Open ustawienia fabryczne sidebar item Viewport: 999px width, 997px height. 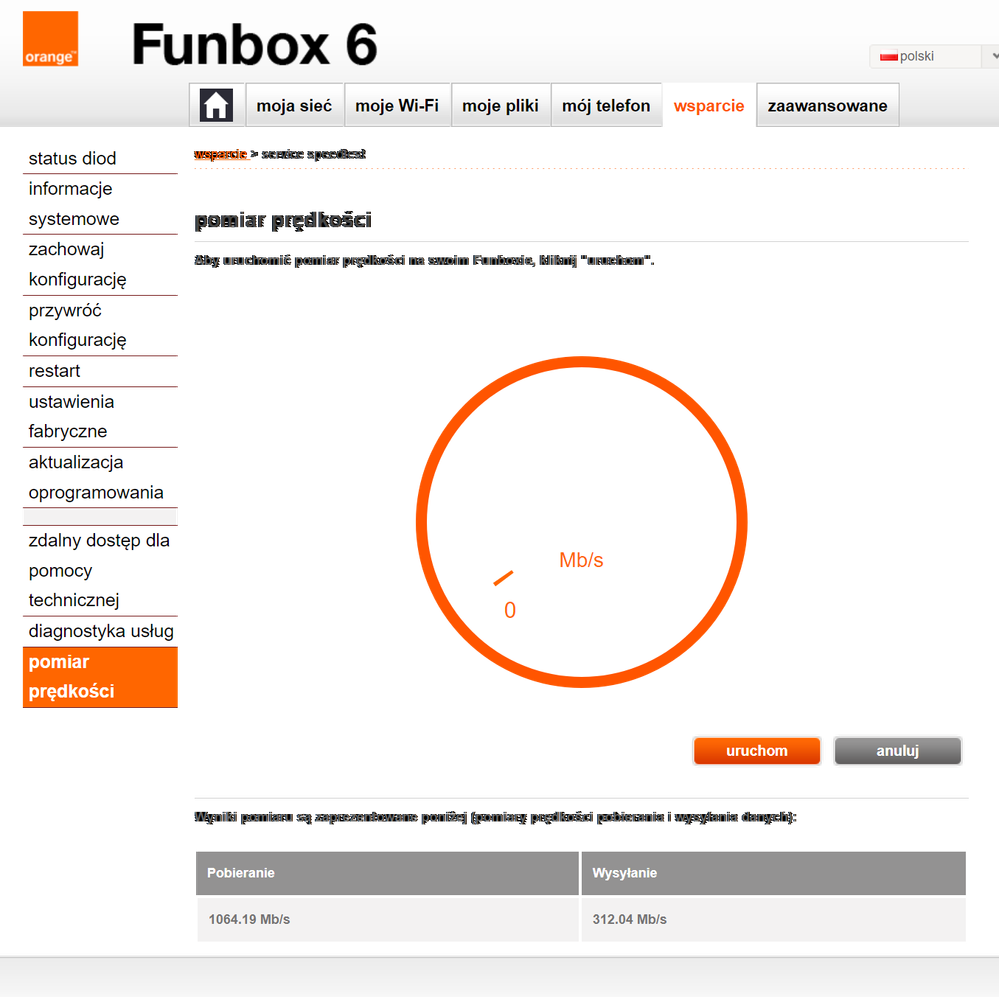[99, 417]
